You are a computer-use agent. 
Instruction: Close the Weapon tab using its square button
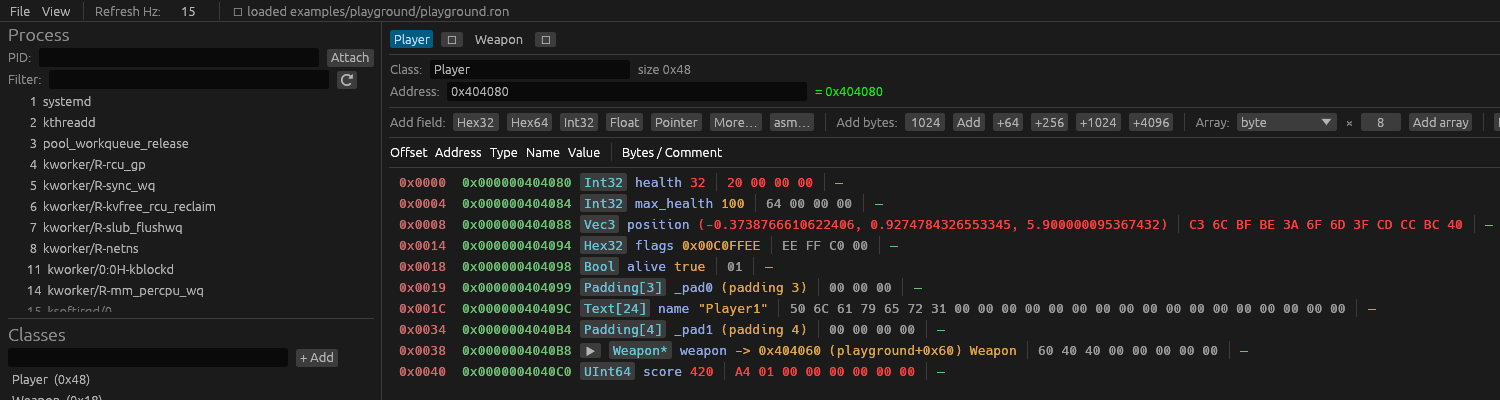(x=545, y=40)
